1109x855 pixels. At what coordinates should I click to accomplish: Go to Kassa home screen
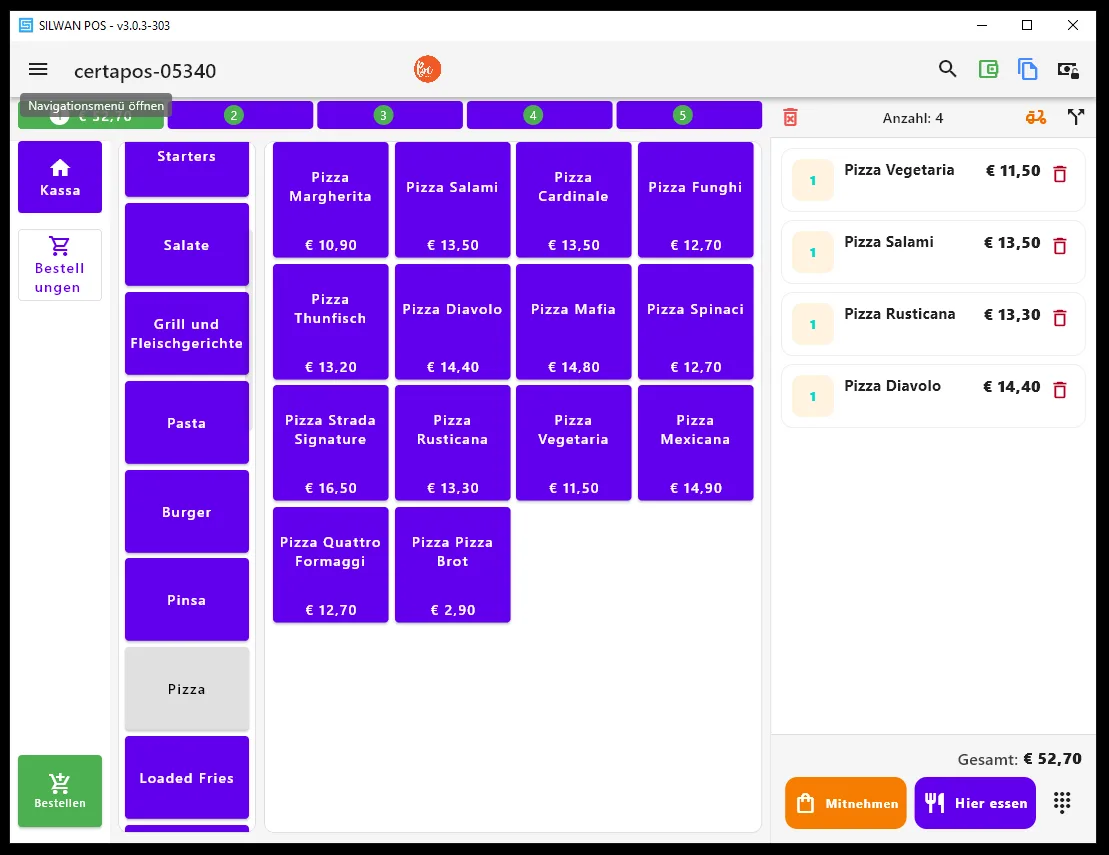60,177
